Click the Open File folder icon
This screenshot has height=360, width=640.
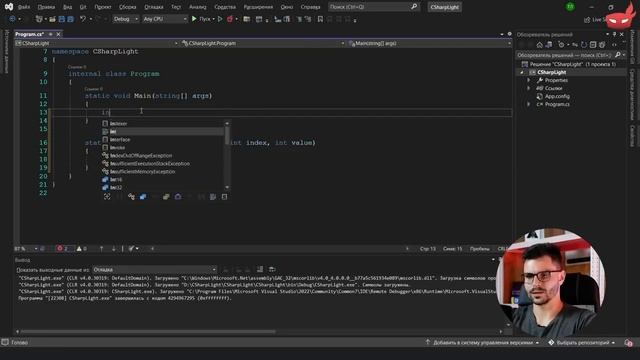tap(53, 19)
